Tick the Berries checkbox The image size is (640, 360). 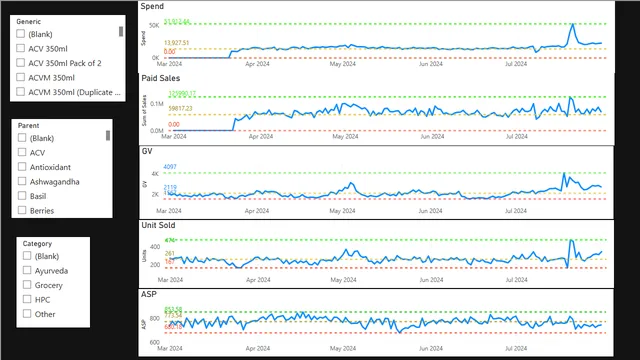(22, 210)
